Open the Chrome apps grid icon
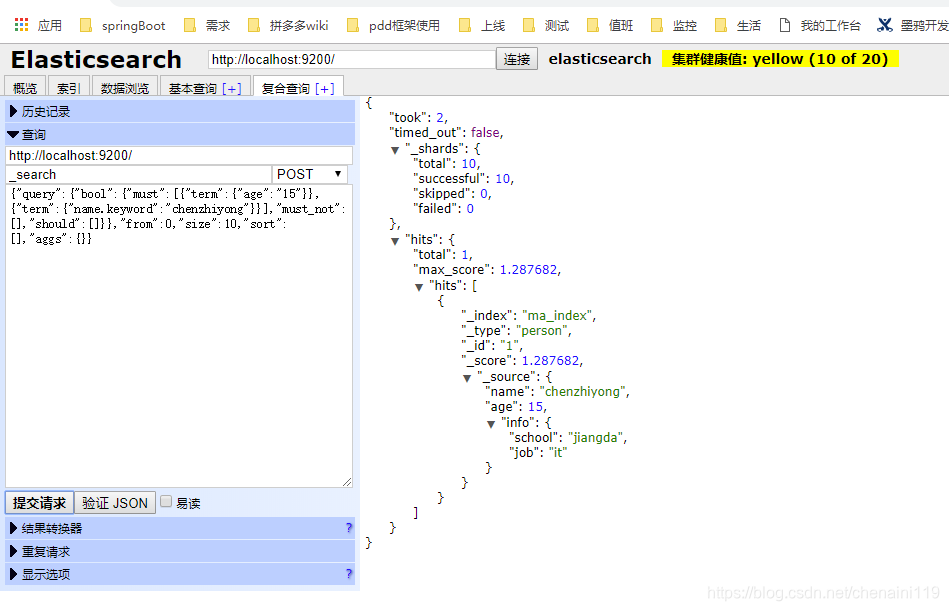949x611 pixels. pyautogui.click(x=21, y=25)
